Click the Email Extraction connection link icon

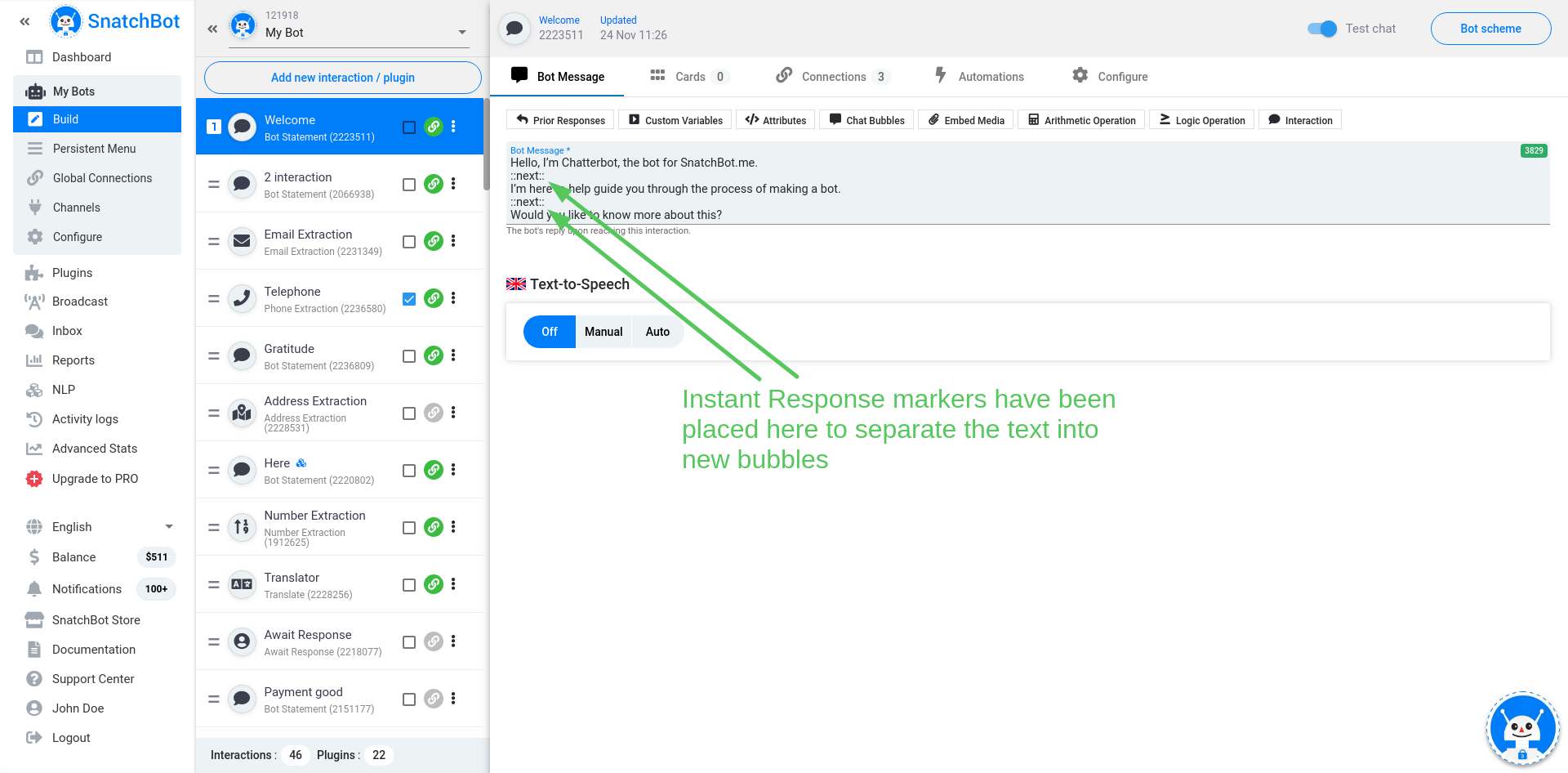[x=434, y=241]
